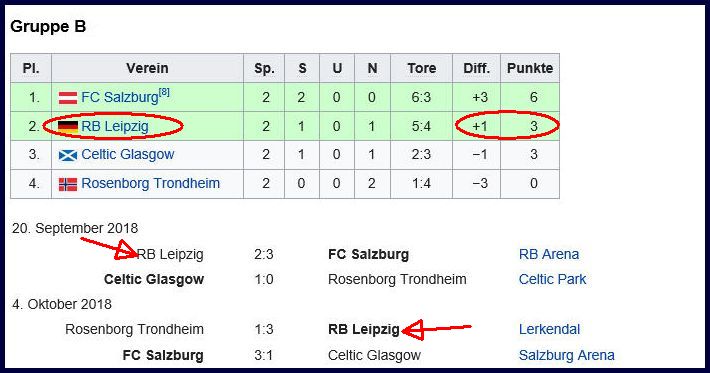Click the Tore column header

coord(421,68)
